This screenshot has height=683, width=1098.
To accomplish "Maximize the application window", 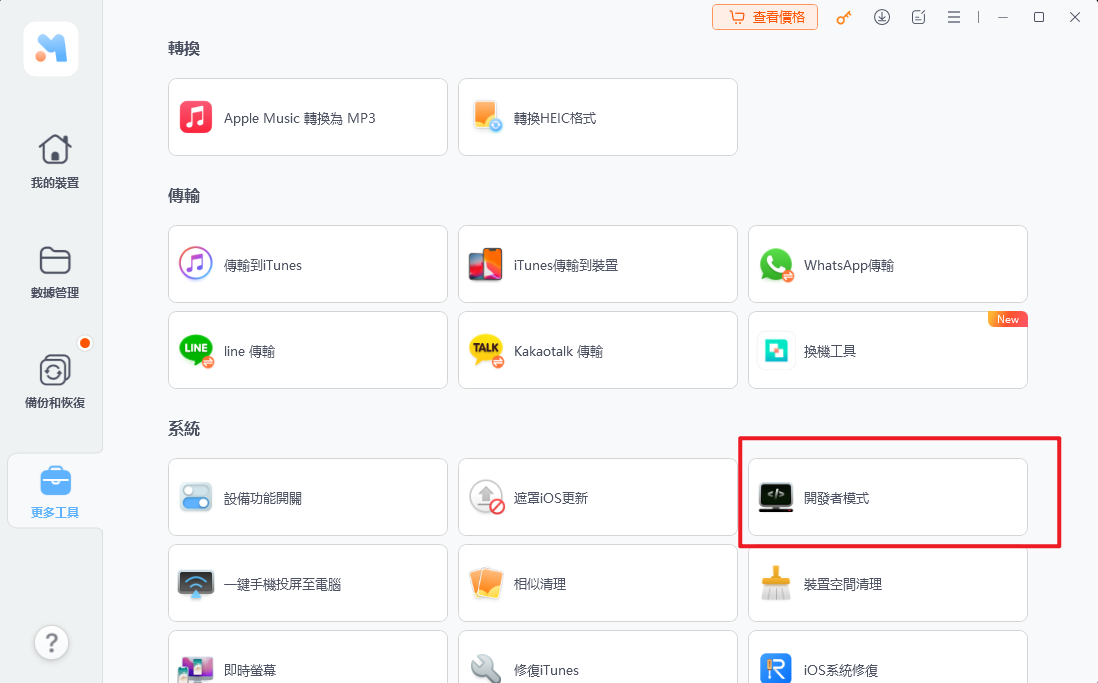I will [1039, 17].
